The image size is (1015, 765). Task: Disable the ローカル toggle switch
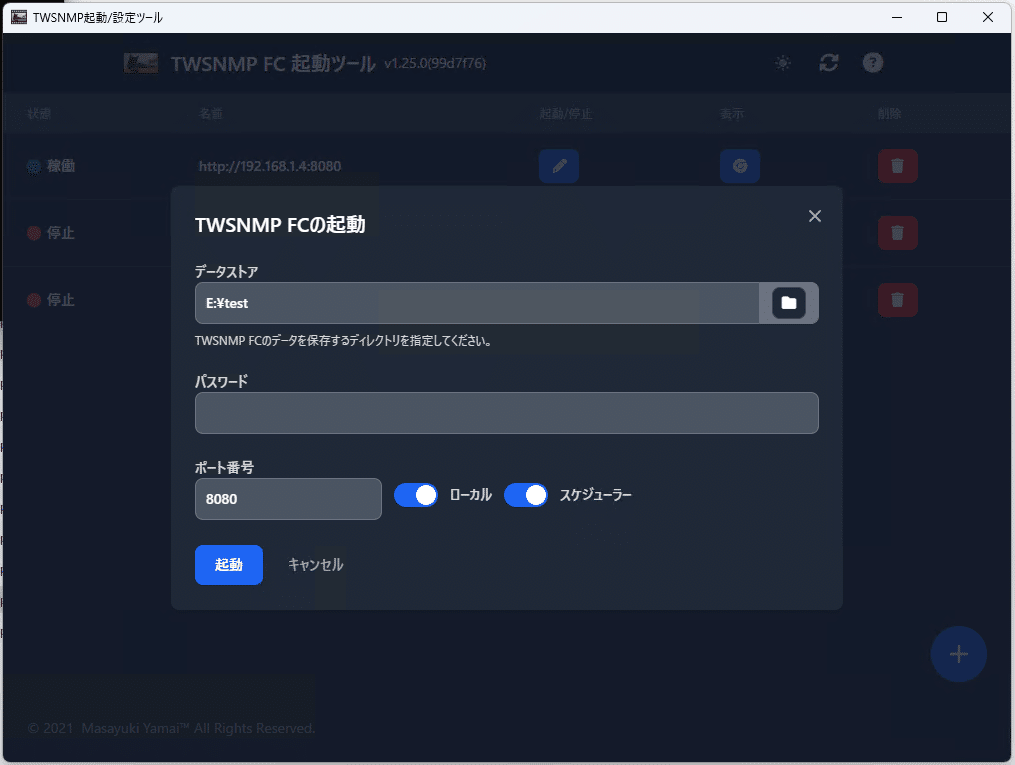(x=416, y=495)
